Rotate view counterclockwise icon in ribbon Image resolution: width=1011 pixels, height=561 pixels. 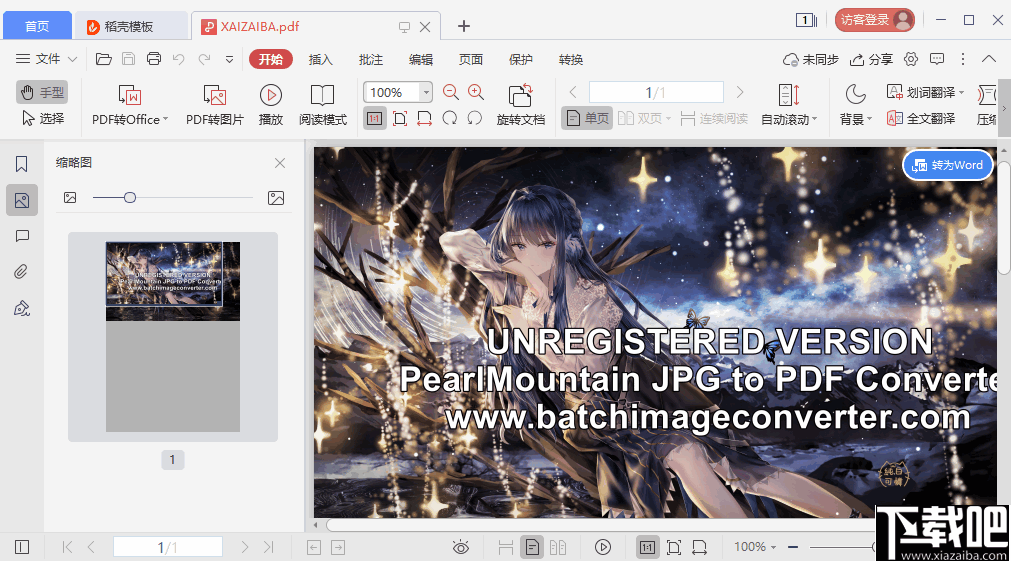475,119
